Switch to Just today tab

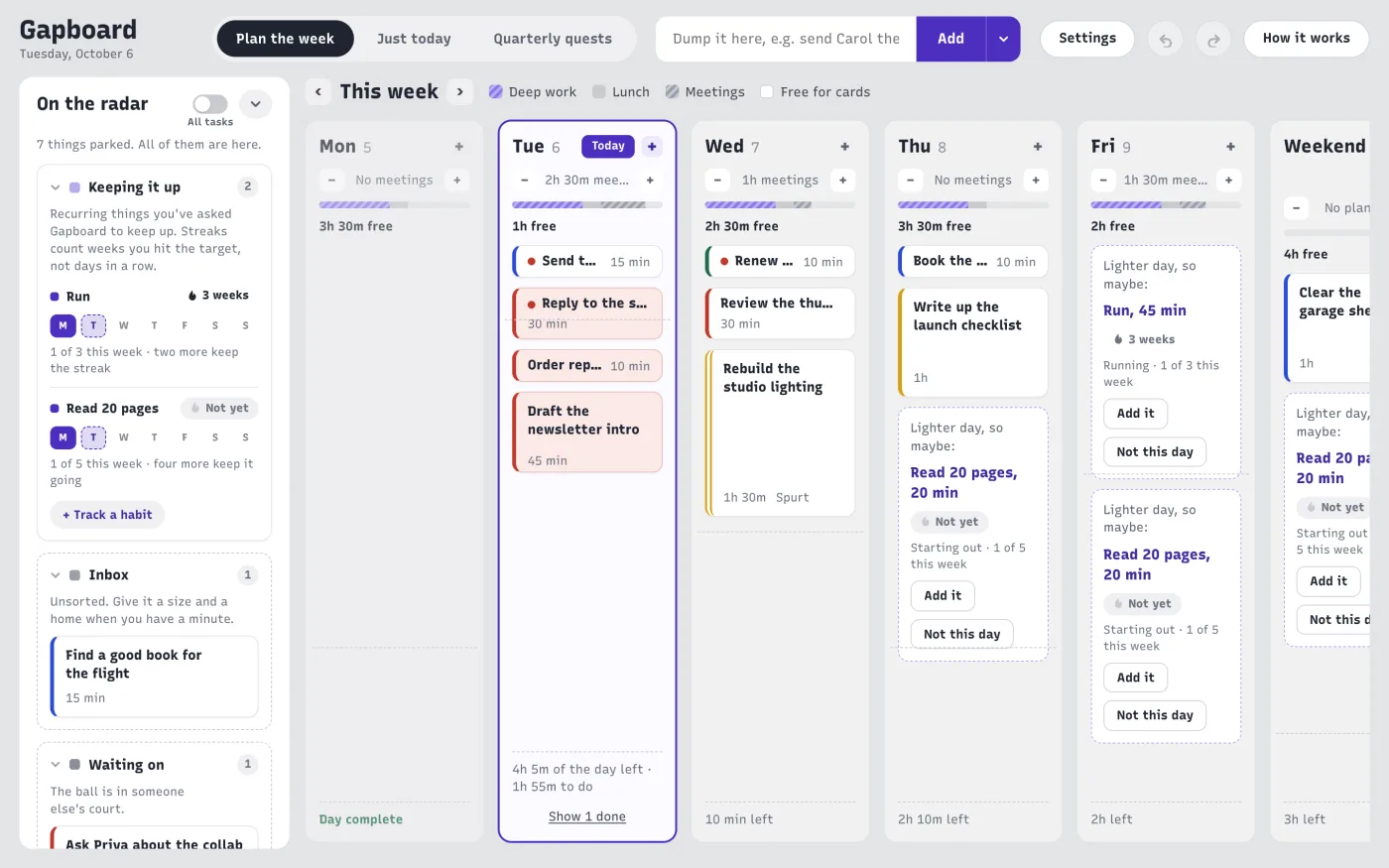coord(414,39)
